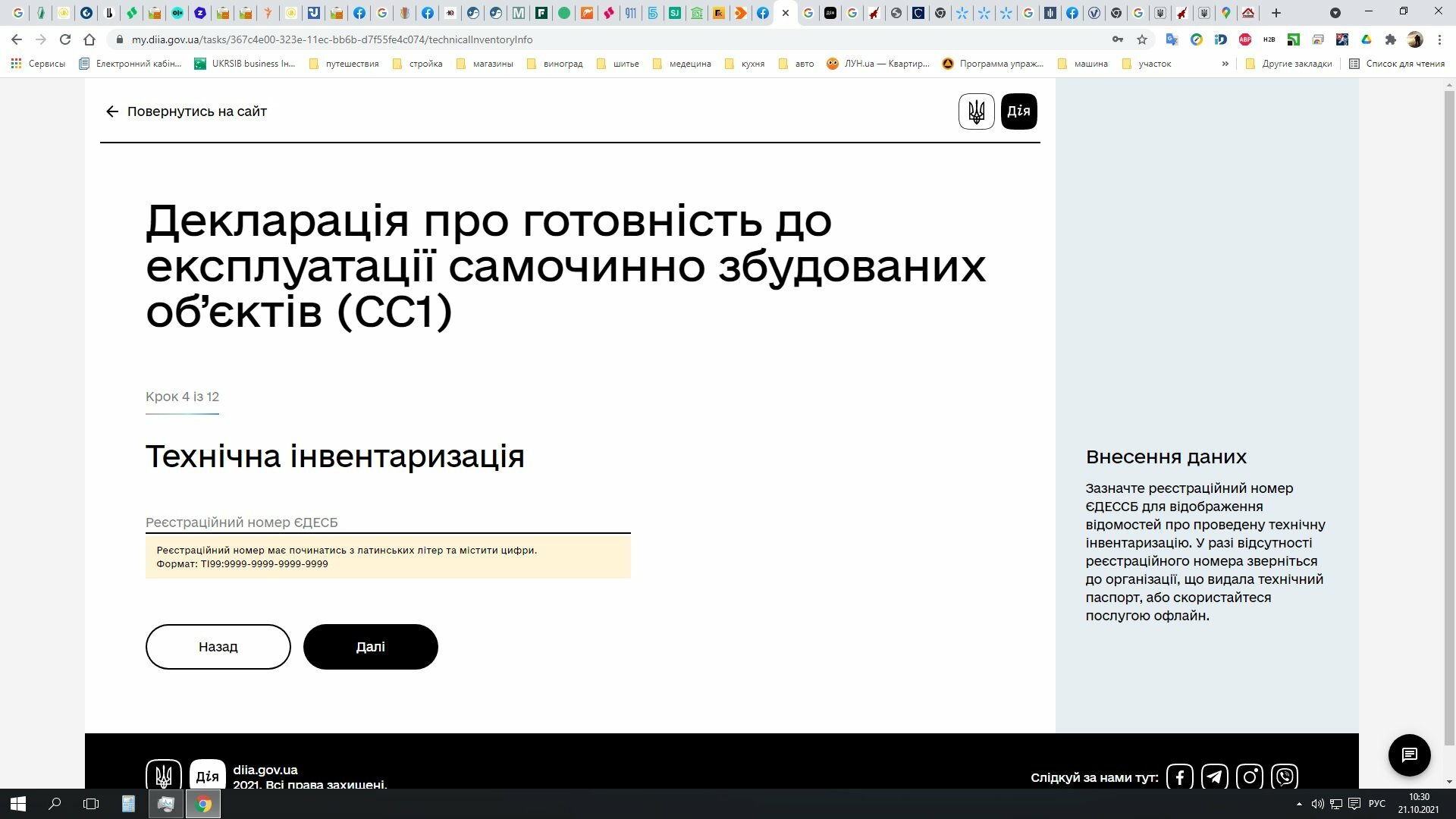Open the участок bookmark folder

[1147, 64]
